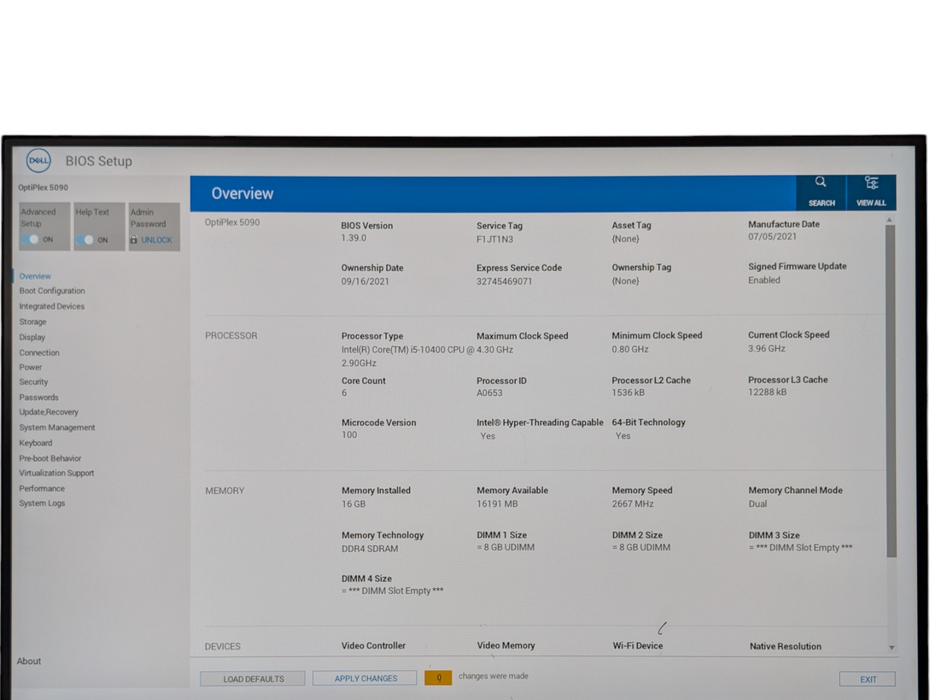Click Signed Firmware Update Enabled value
930x700 pixels.
click(x=764, y=280)
